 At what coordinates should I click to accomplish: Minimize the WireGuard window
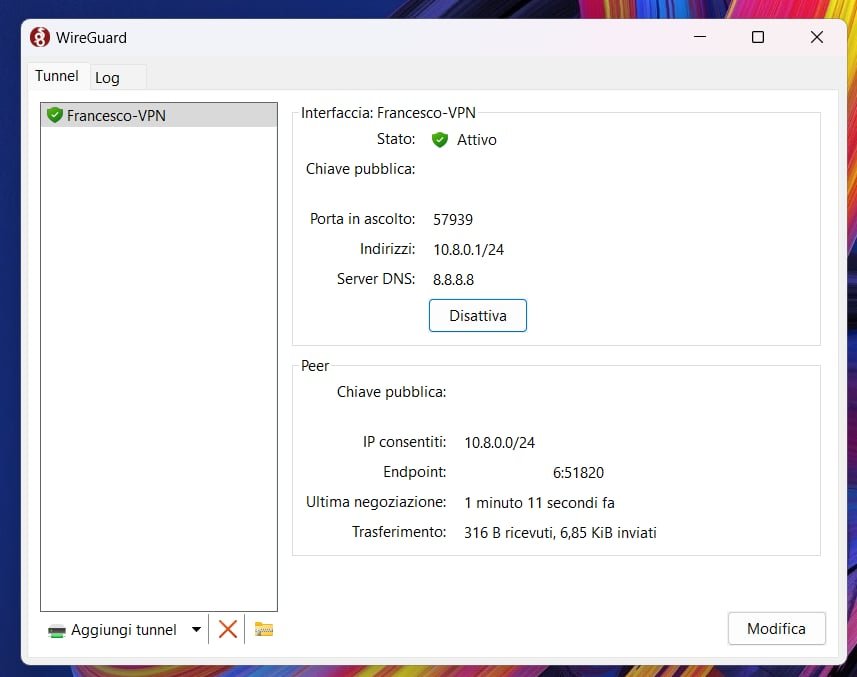coord(699,38)
